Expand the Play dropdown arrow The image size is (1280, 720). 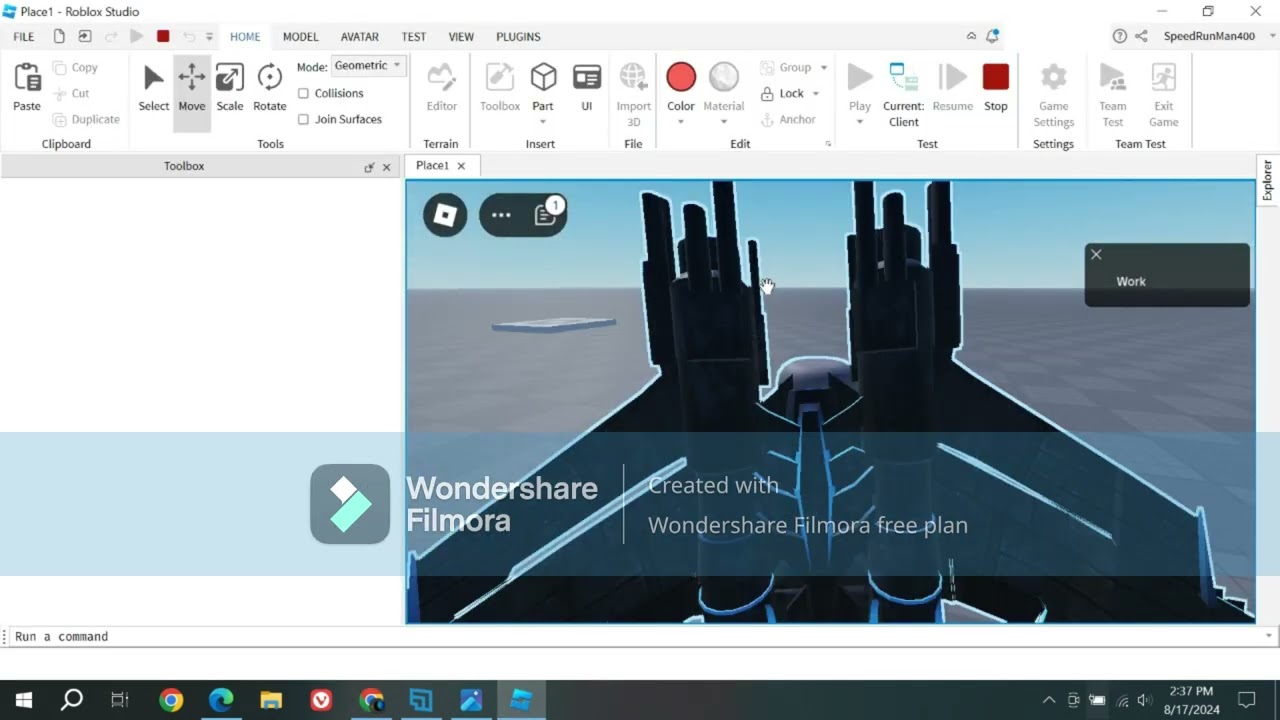859,122
